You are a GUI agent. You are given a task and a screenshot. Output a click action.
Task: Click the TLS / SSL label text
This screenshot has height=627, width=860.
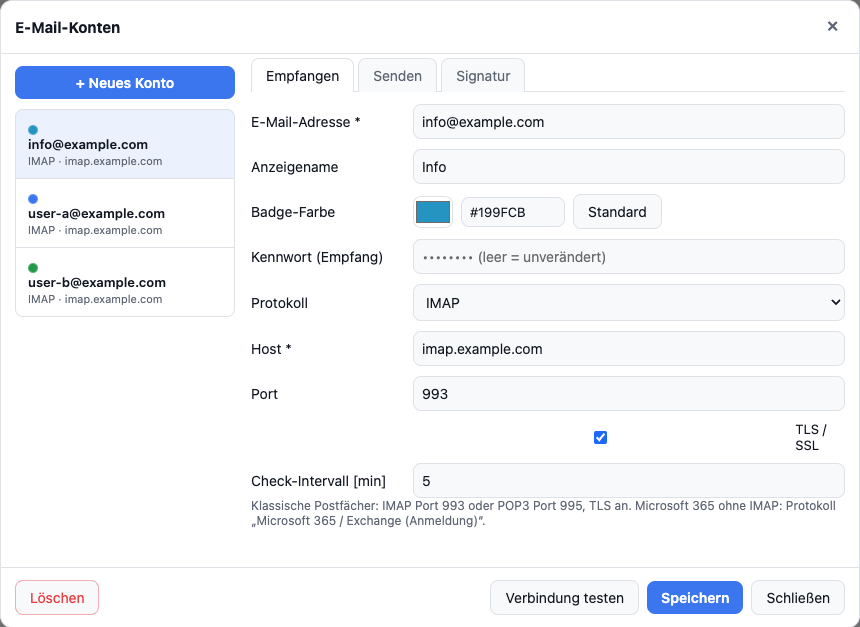coord(811,437)
